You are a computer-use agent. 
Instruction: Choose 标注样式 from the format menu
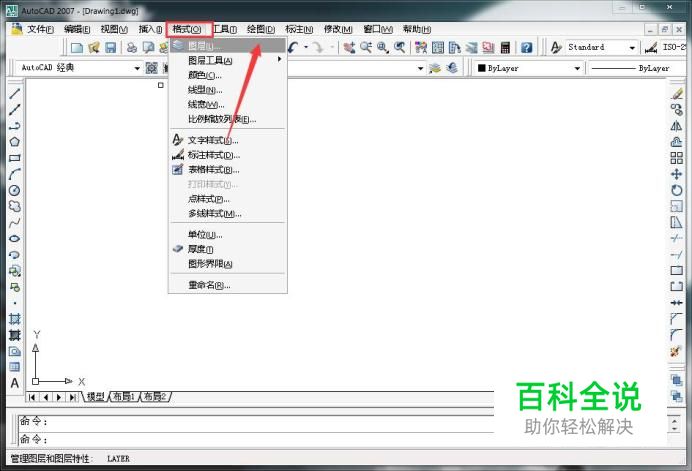pos(228,155)
